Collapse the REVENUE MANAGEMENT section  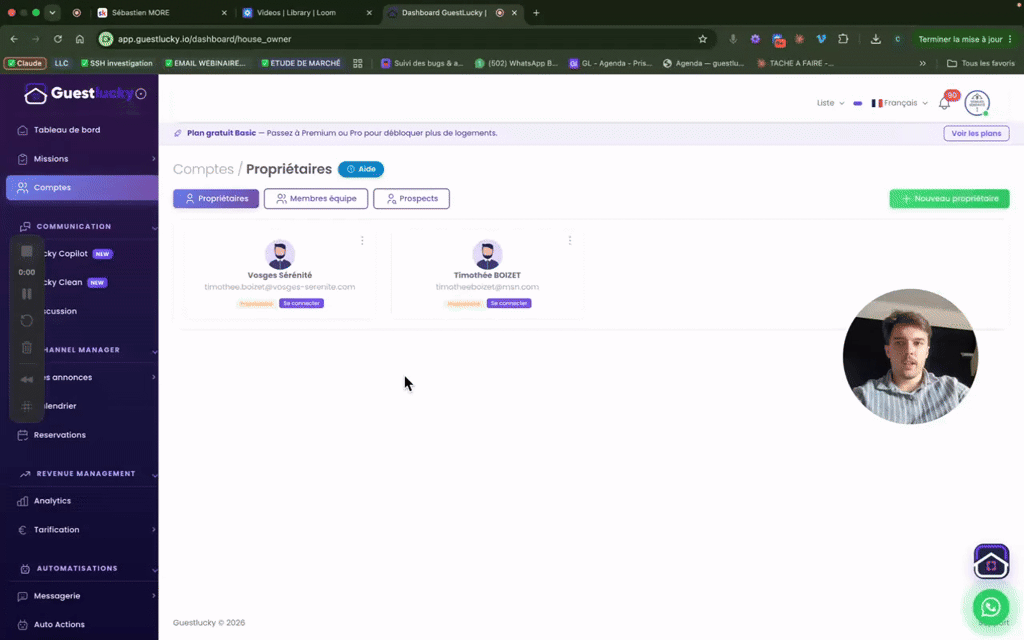tap(154, 475)
